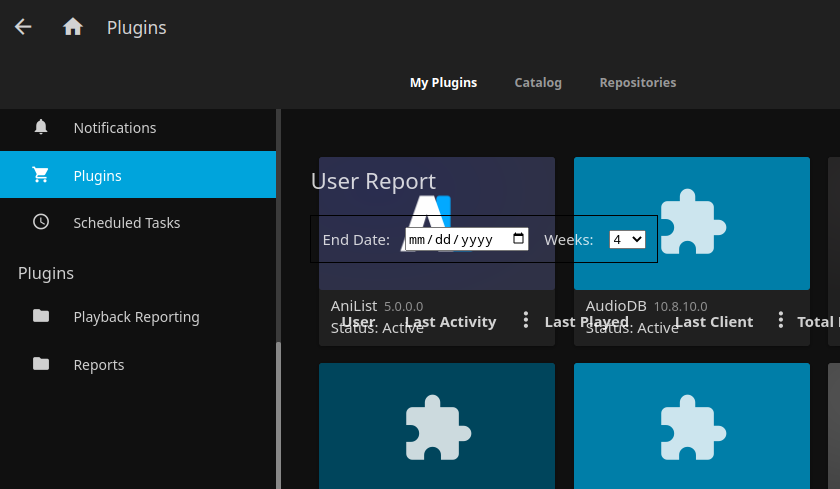Click the Plugins shopping cart icon
Image resolution: width=840 pixels, height=489 pixels.
[x=41, y=175]
